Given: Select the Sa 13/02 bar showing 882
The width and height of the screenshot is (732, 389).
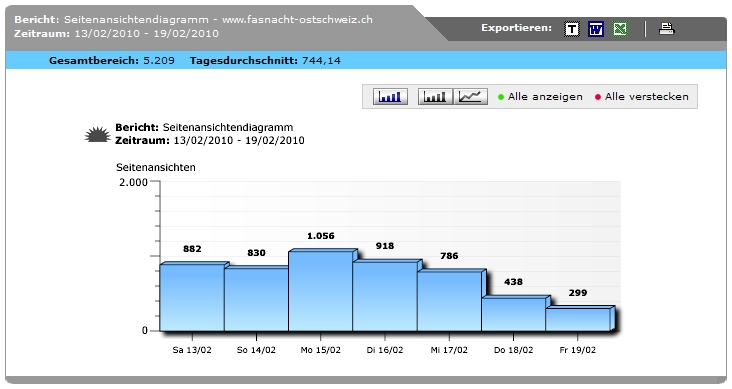Looking at the screenshot, I should pyautogui.click(x=192, y=297).
